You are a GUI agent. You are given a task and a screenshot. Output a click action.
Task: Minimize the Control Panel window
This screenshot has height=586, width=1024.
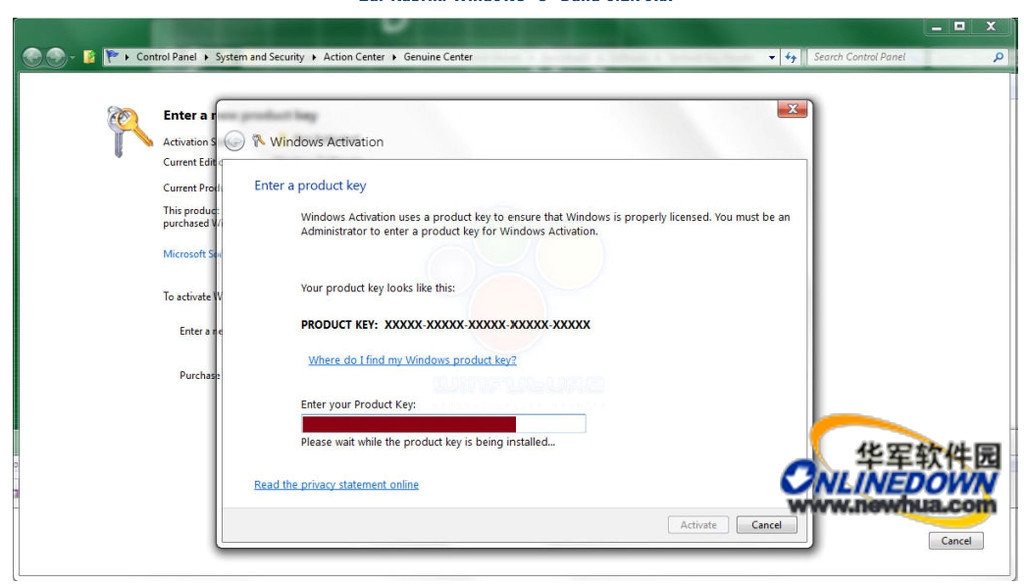(x=936, y=27)
